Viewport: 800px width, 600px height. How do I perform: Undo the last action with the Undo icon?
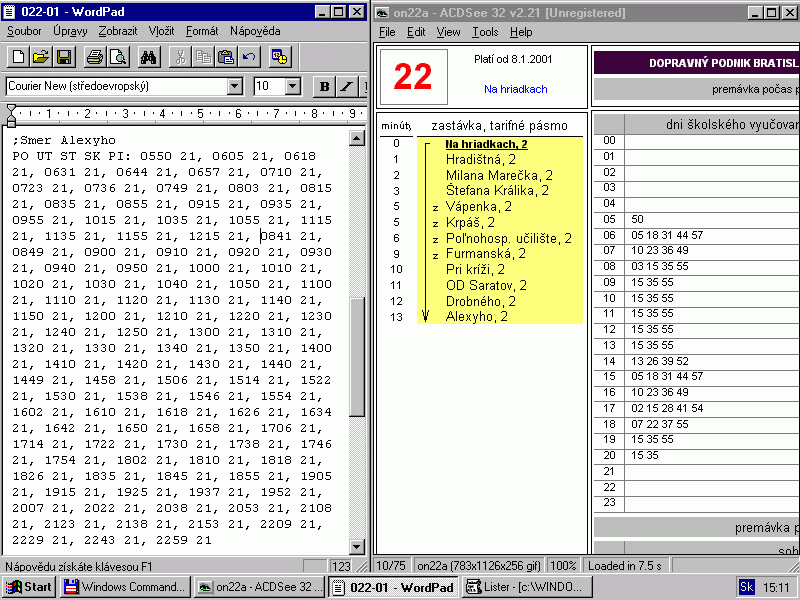(x=249, y=57)
